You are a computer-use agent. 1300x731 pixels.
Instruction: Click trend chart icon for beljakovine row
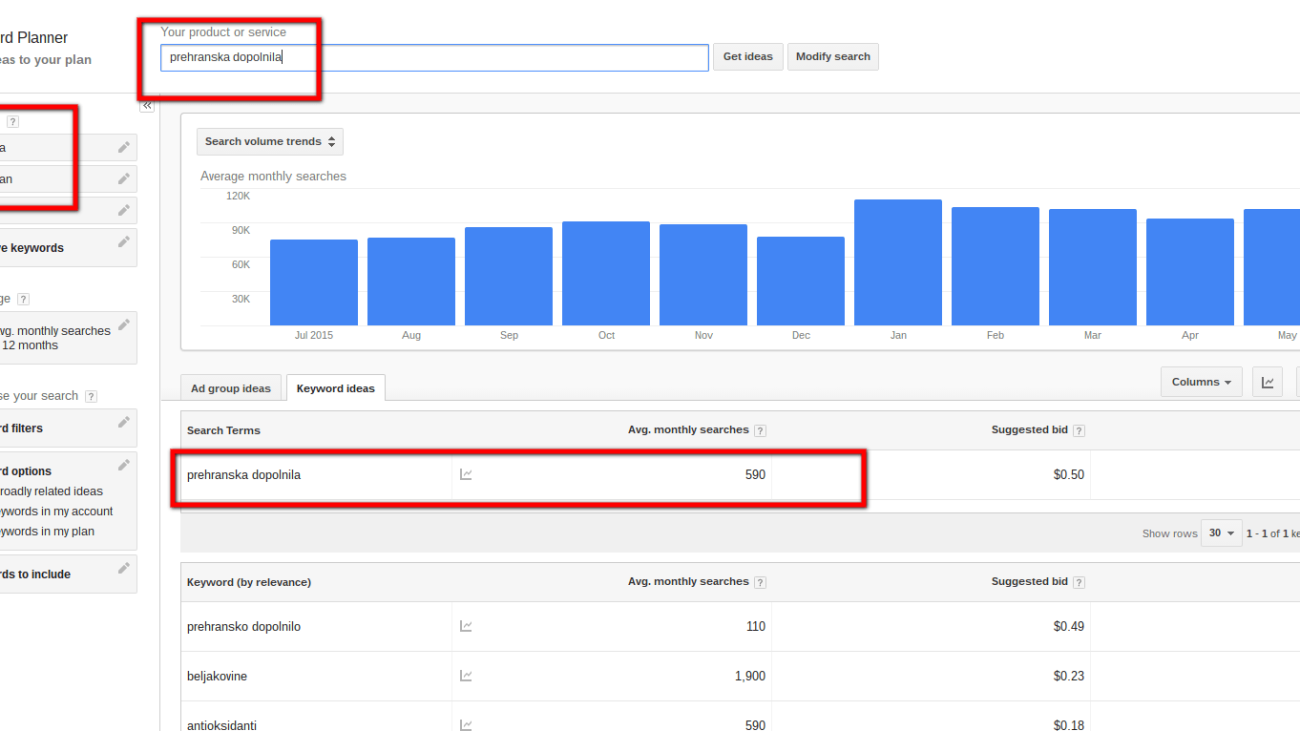[466, 676]
